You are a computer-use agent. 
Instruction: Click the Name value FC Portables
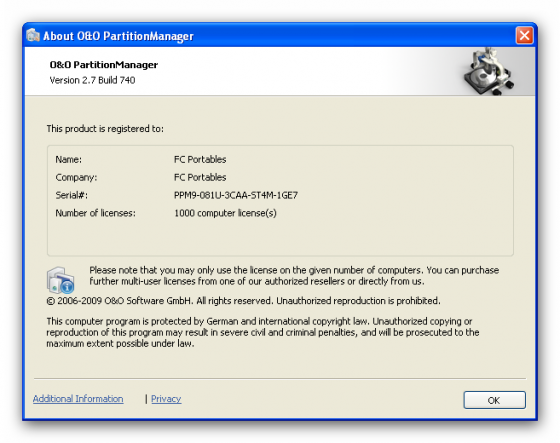tap(200, 159)
